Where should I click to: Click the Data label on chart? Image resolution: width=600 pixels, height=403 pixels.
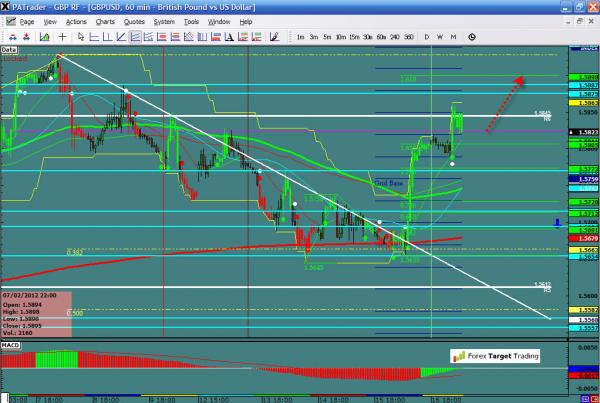(10, 48)
